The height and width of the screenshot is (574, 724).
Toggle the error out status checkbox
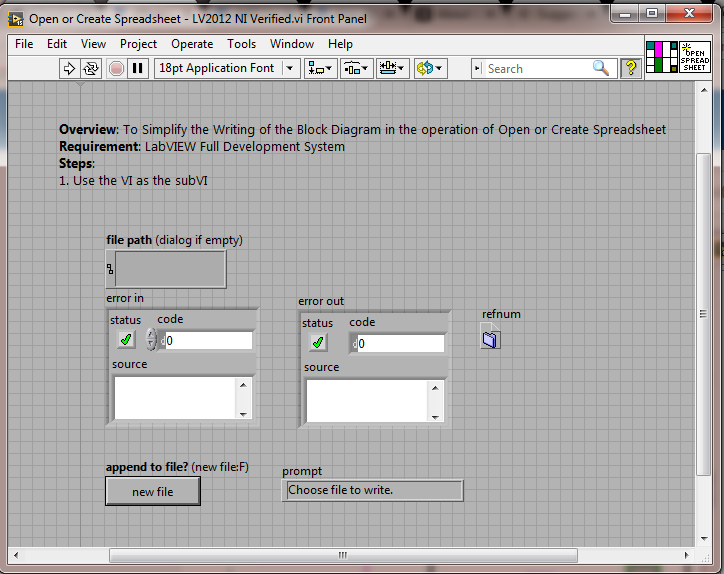[x=318, y=343]
